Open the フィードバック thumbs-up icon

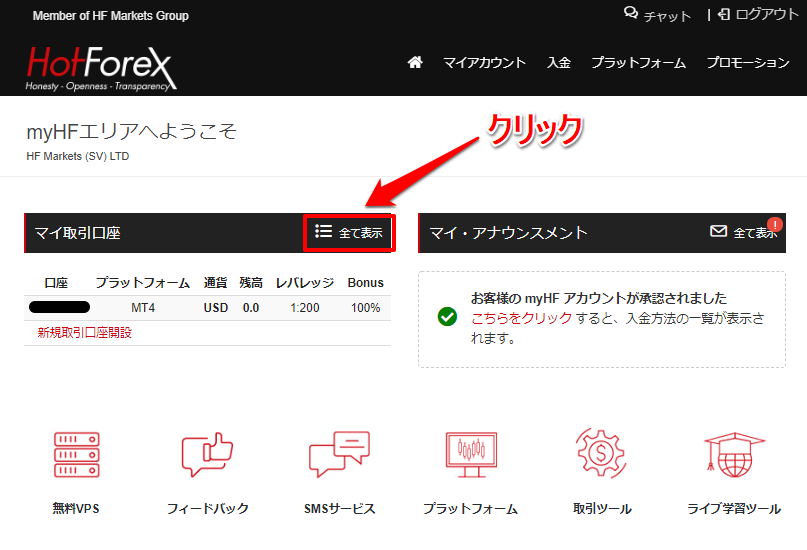pos(207,454)
